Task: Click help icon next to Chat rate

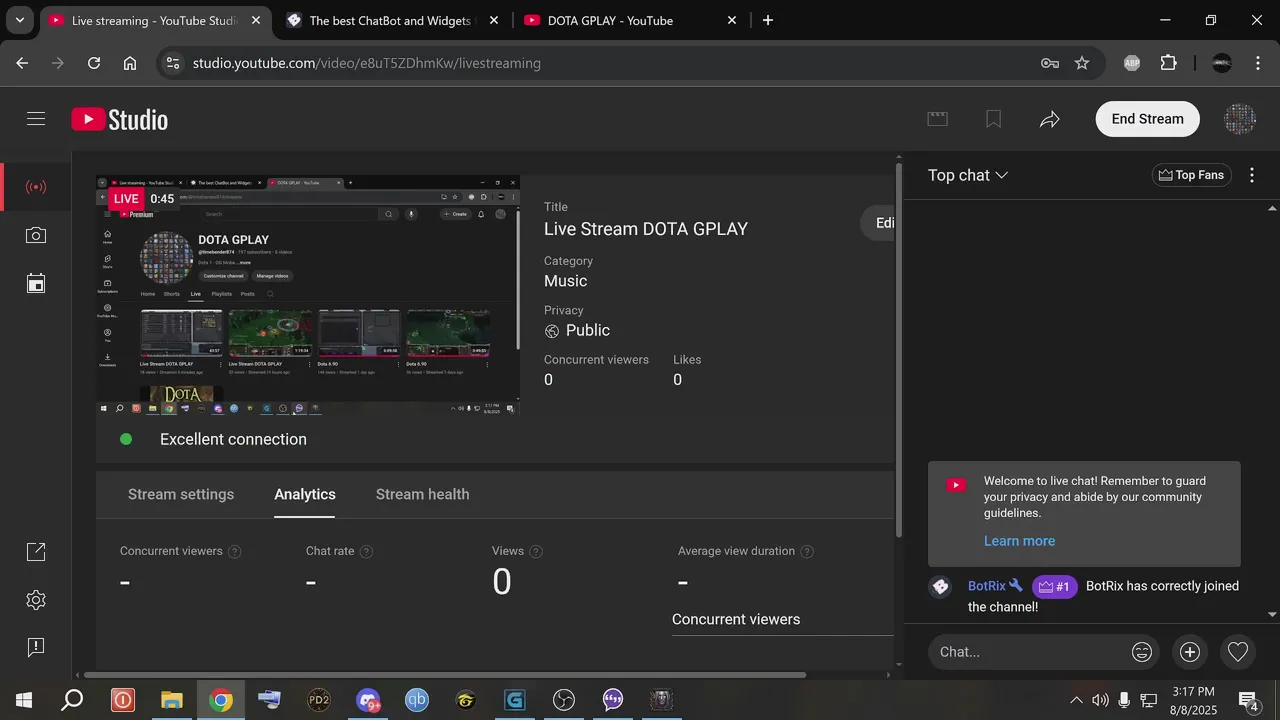Action: pyautogui.click(x=366, y=552)
